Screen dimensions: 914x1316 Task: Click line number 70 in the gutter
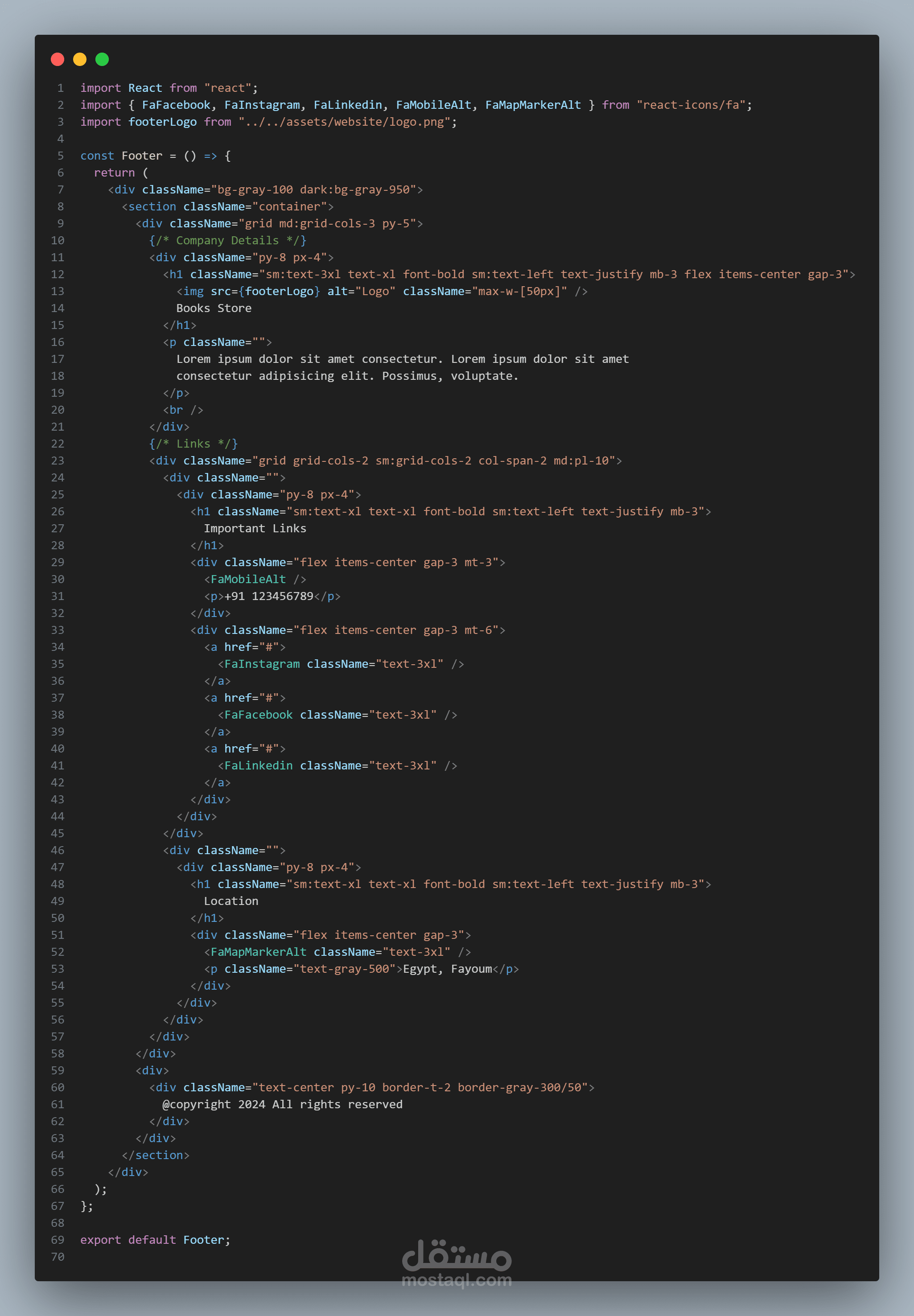click(x=58, y=1256)
